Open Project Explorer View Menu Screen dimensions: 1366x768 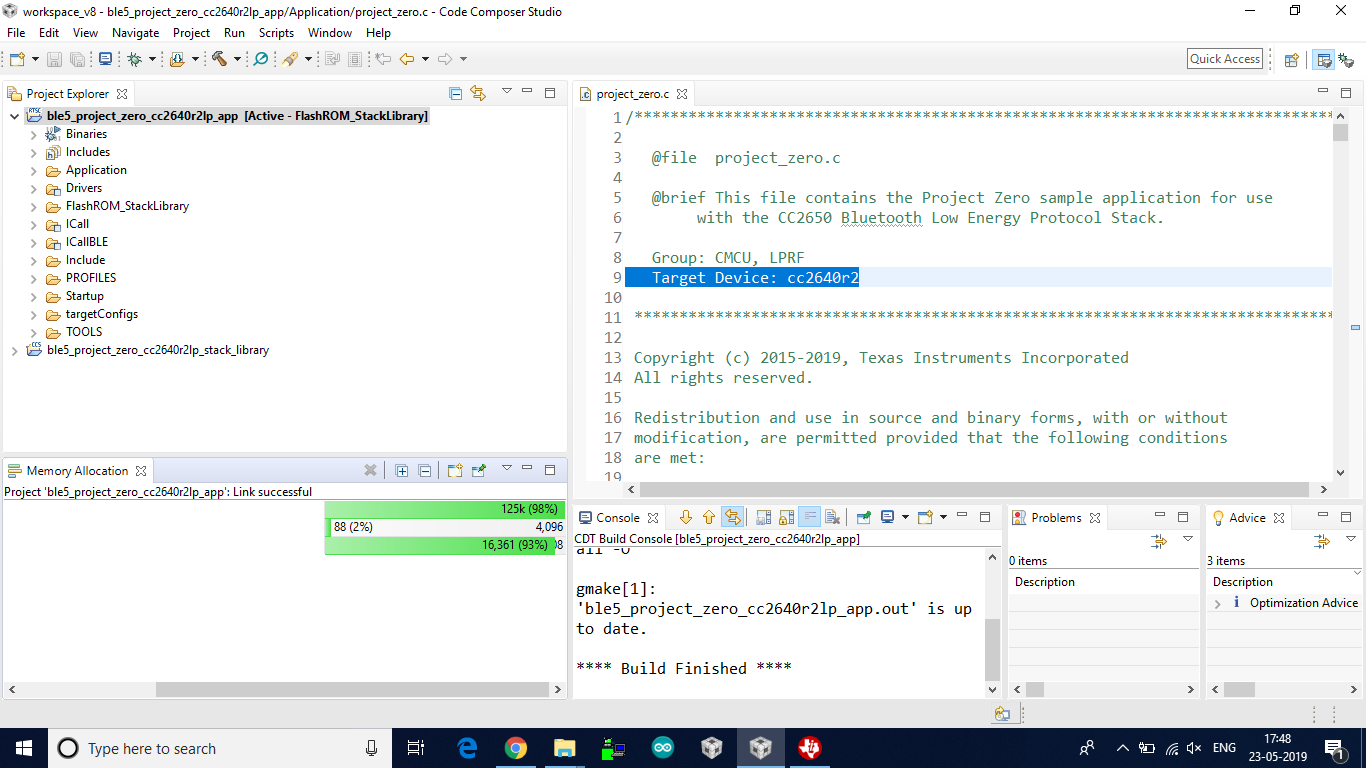tap(506, 92)
